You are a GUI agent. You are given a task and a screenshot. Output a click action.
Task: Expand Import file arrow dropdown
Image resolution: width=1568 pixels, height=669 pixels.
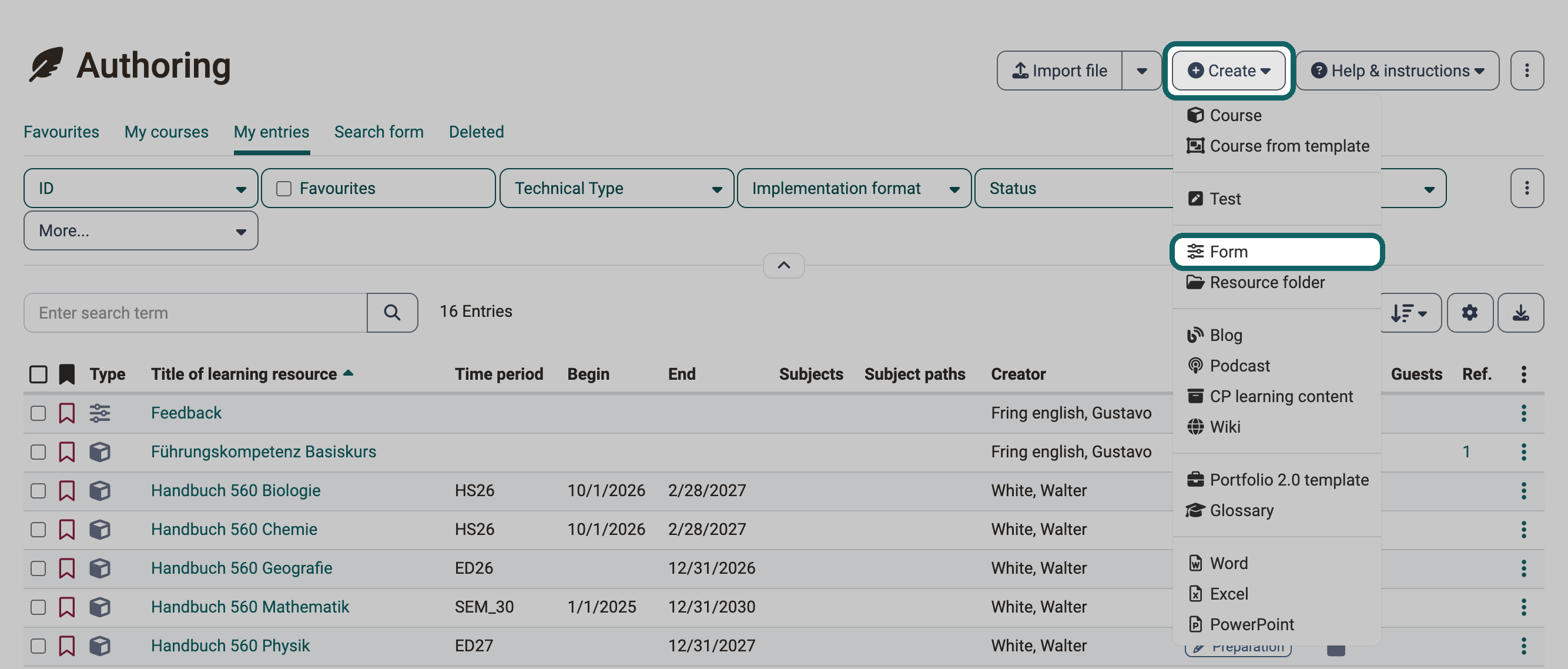coord(1141,71)
